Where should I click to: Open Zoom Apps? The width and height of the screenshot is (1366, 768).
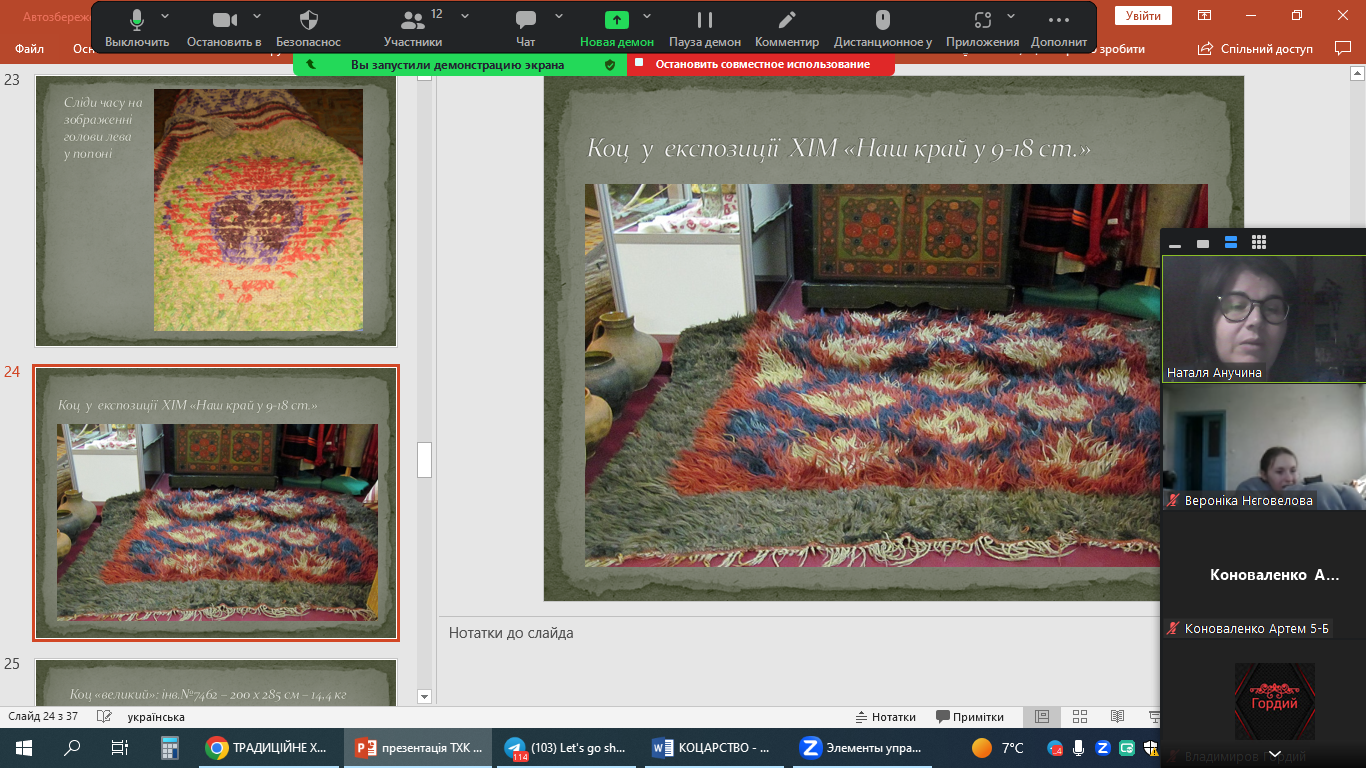983,28
